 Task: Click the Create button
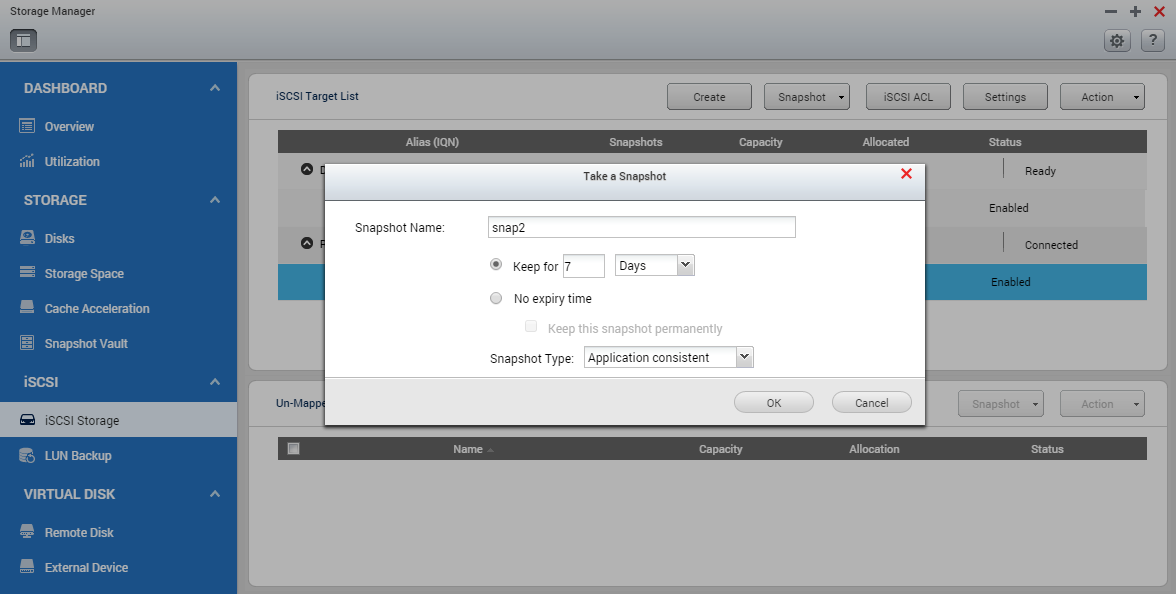[710, 97]
